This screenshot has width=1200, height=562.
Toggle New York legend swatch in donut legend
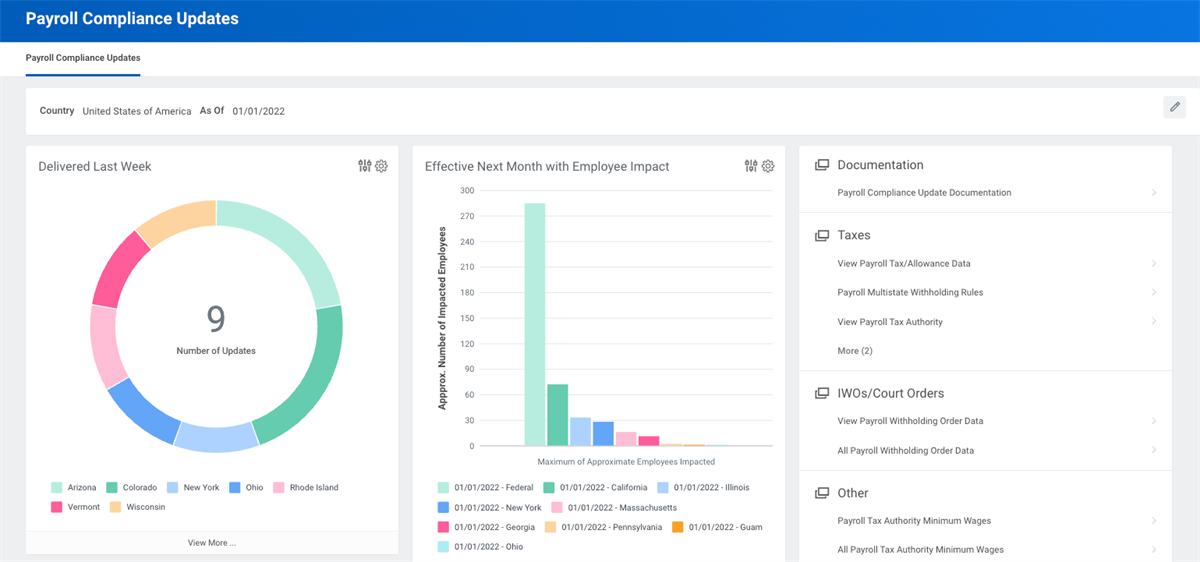click(x=173, y=488)
